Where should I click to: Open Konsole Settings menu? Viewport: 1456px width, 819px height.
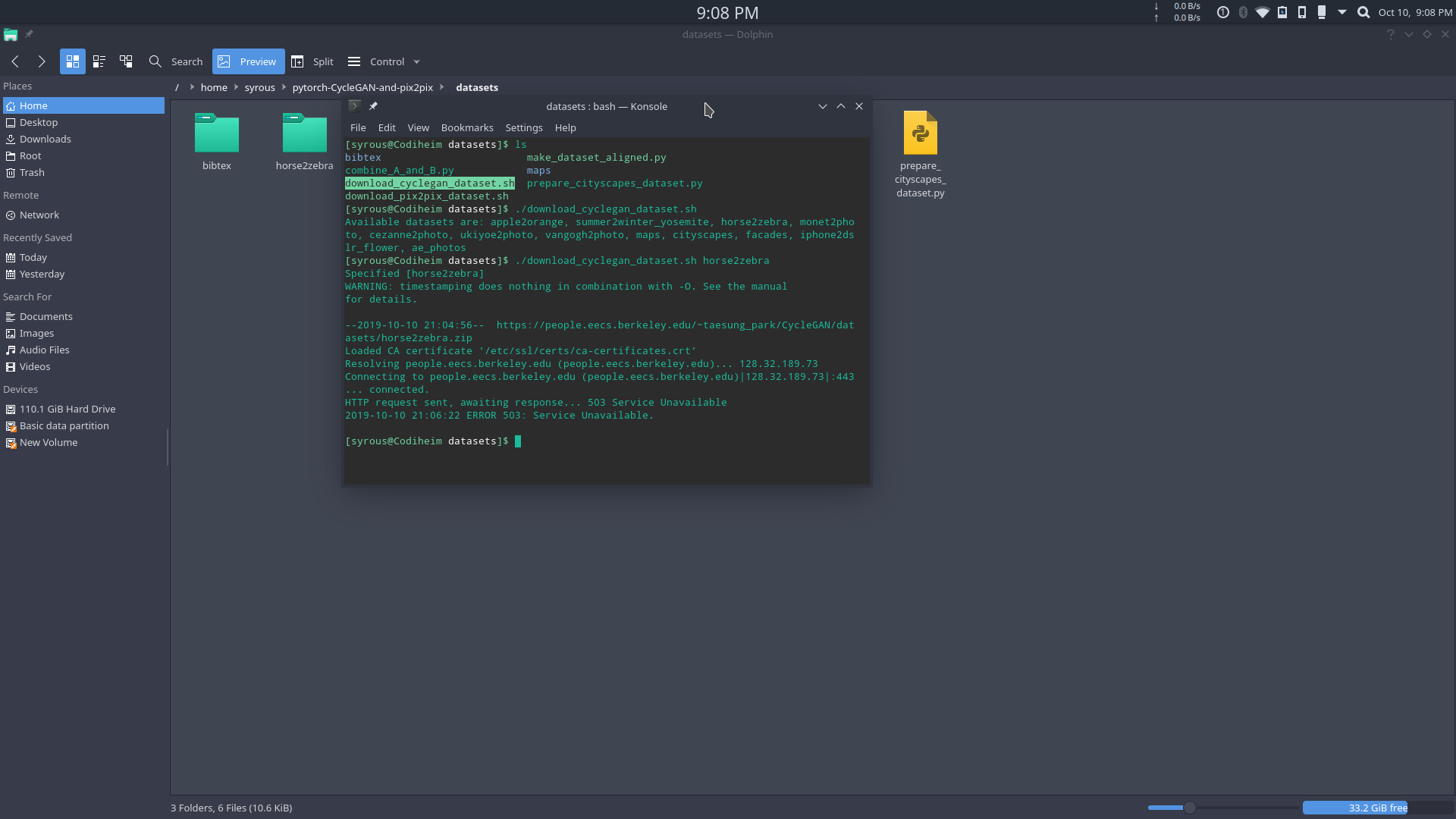click(524, 127)
